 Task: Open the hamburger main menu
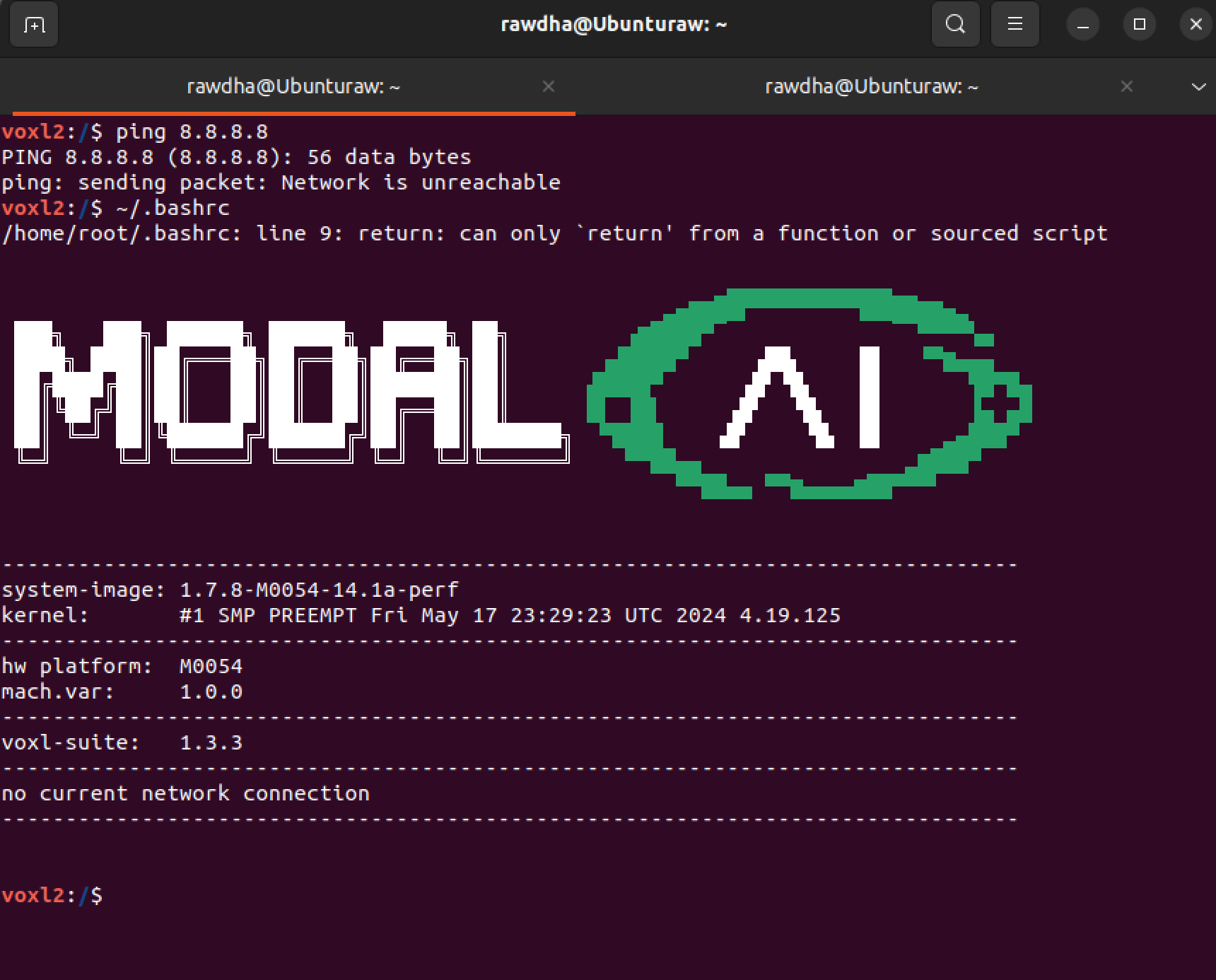1015,25
